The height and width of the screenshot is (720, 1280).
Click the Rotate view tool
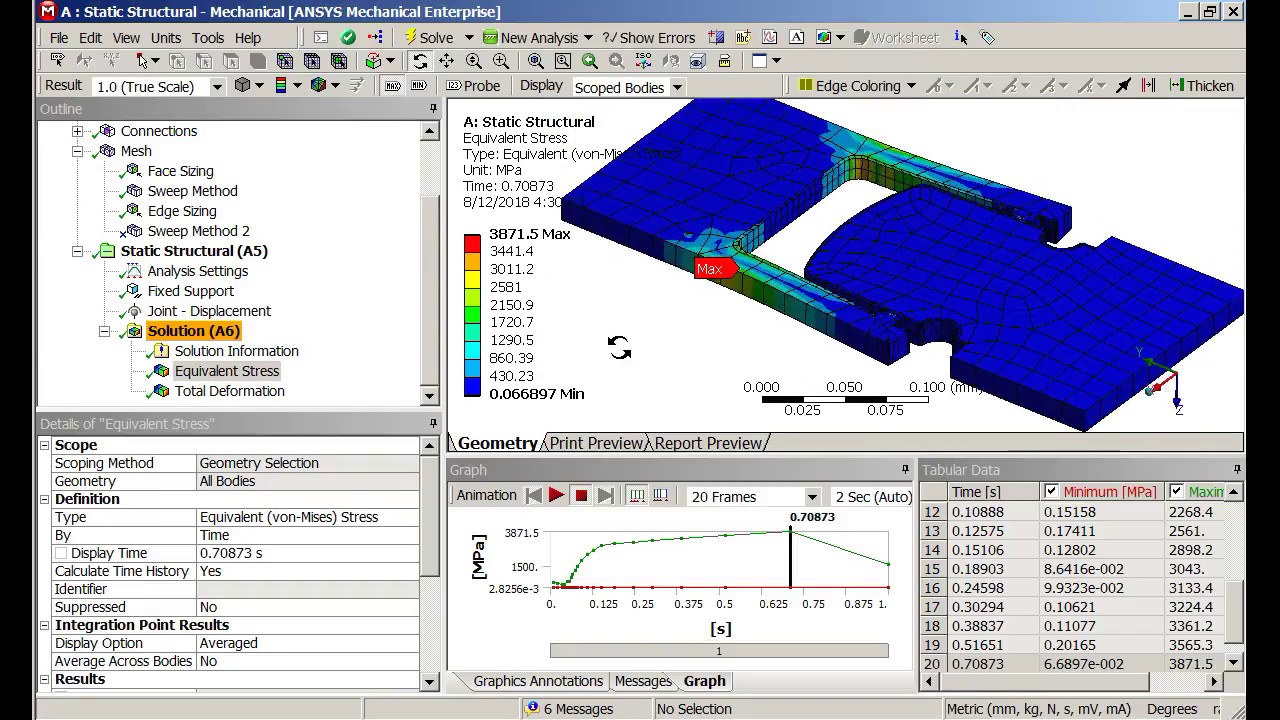click(421, 61)
